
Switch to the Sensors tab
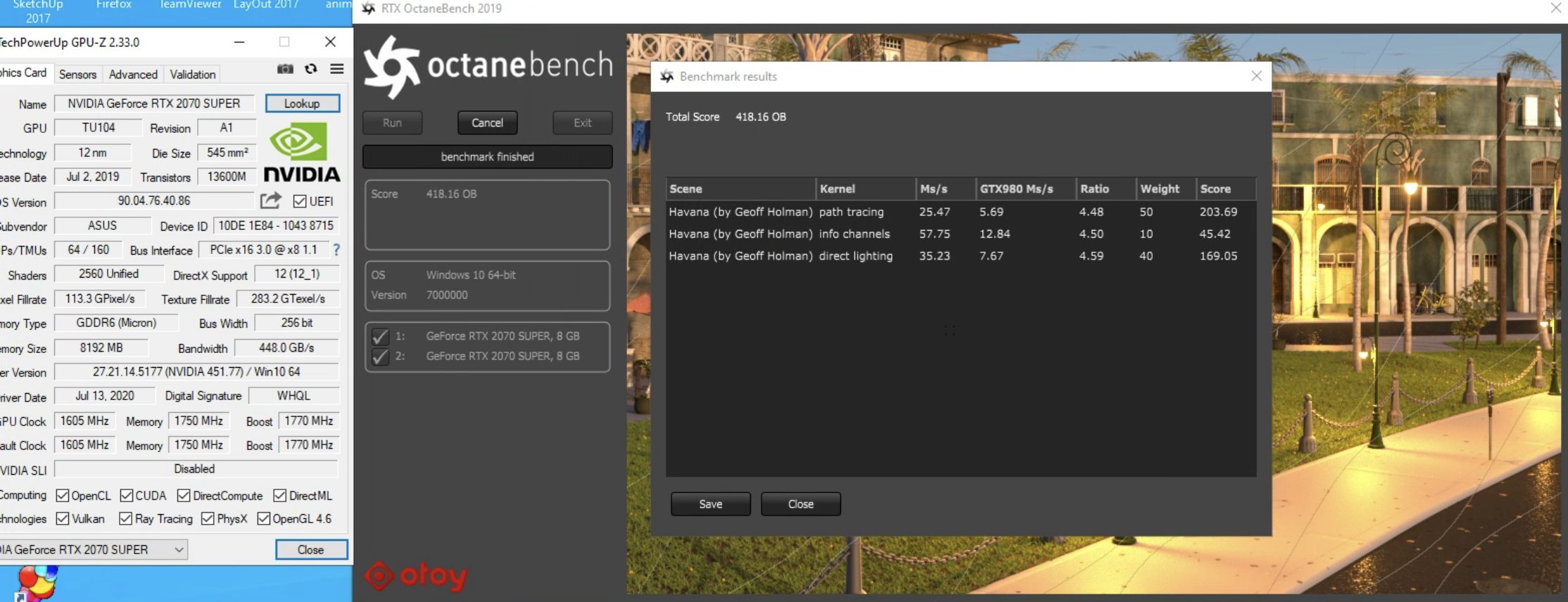click(x=77, y=75)
